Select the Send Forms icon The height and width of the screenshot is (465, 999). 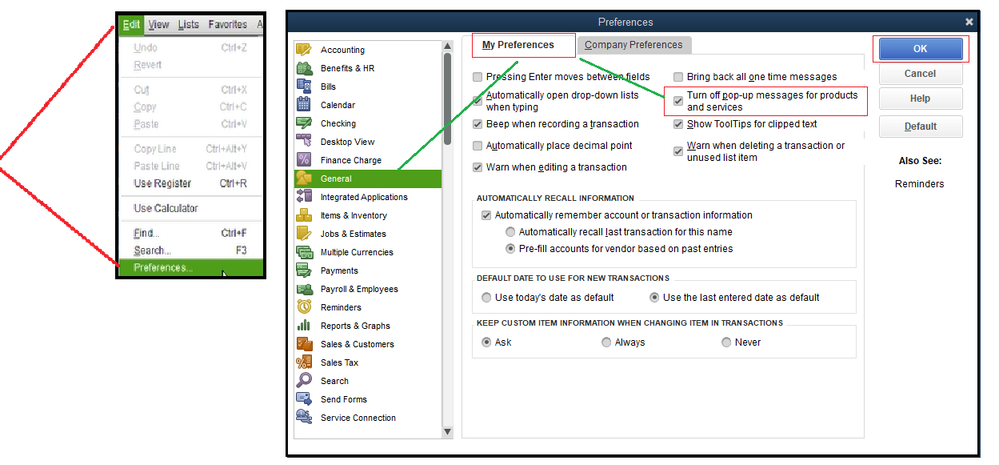pyautogui.click(x=304, y=399)
